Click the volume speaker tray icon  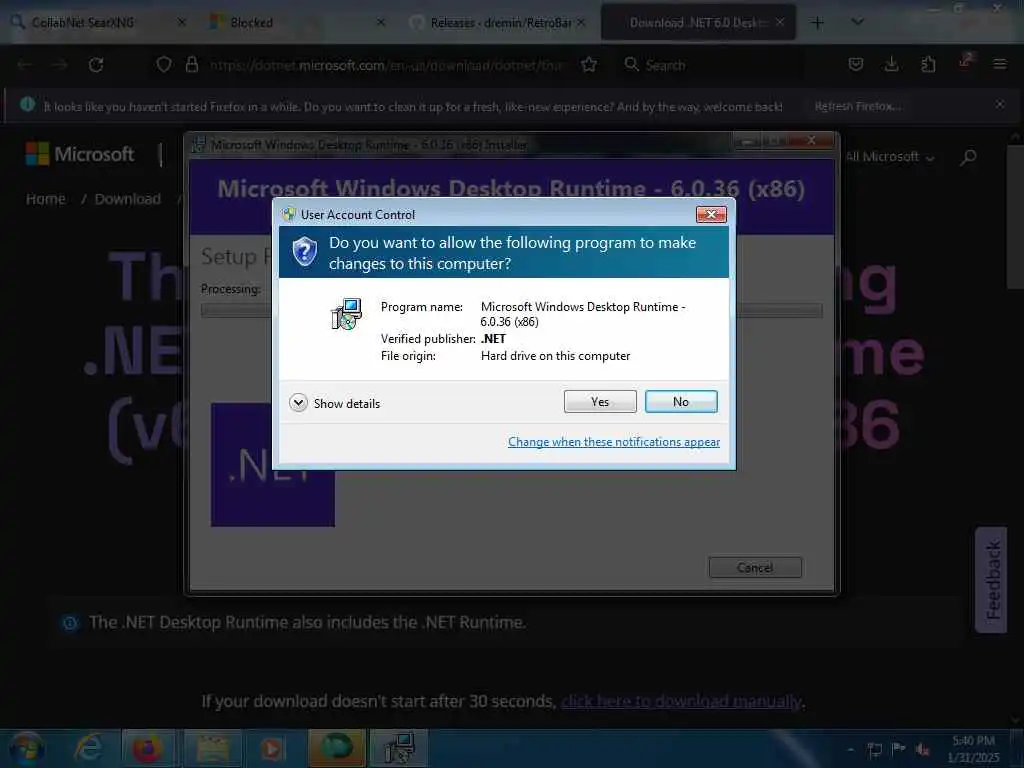(923, 749)
